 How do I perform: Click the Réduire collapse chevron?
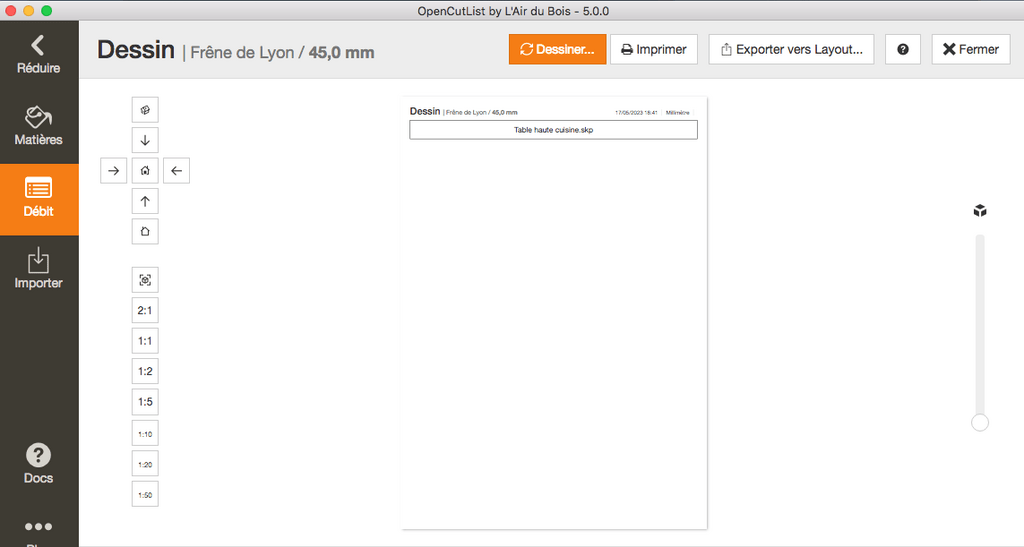(x=38, y=55)
